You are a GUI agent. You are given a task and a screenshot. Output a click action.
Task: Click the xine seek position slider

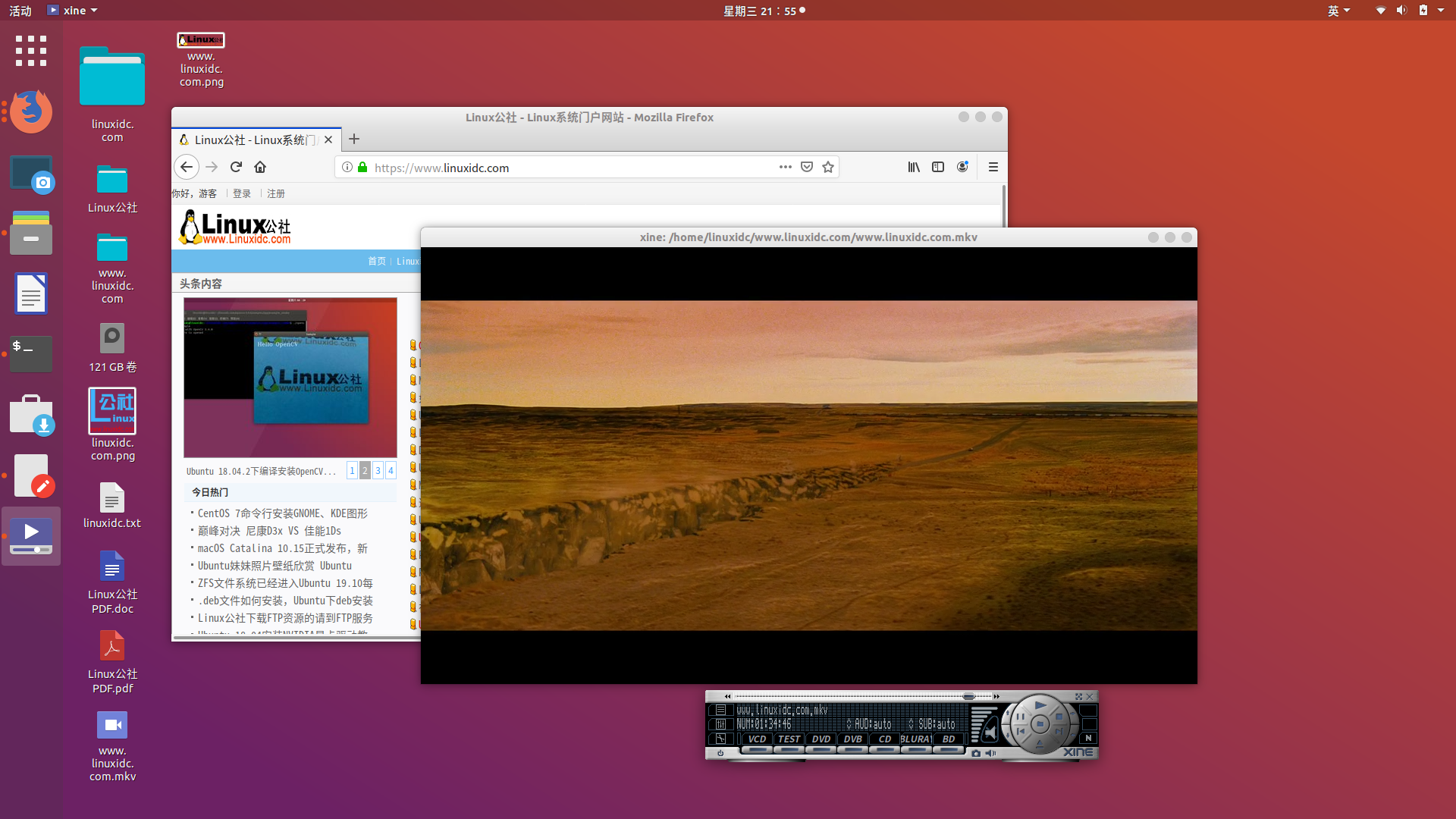click(969, 696)
